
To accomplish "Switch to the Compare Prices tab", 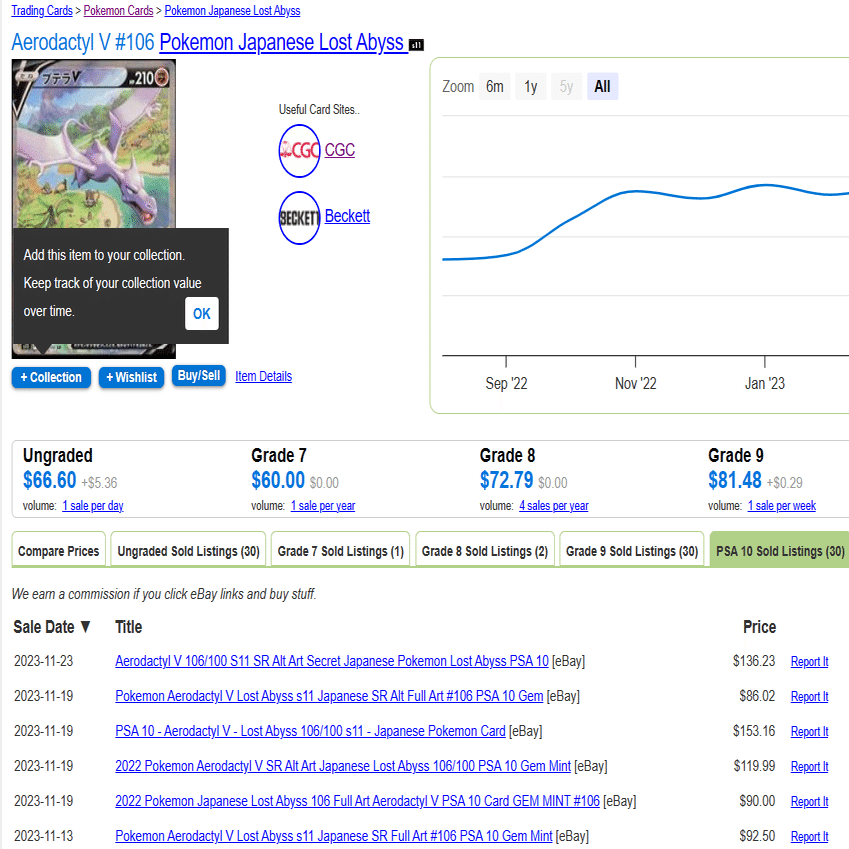I will tap(58, 551).
